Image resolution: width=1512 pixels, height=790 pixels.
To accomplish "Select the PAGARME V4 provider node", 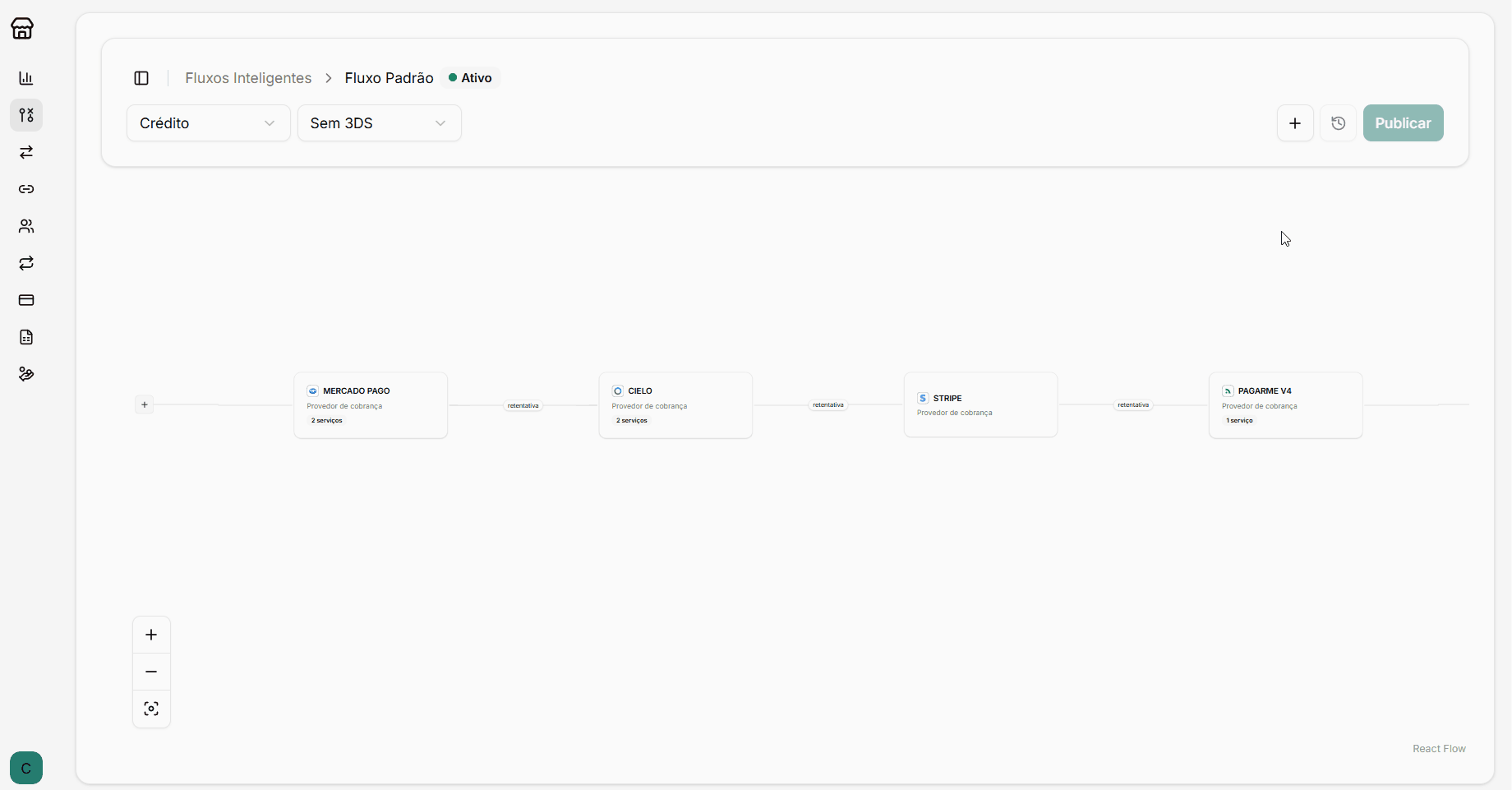I will [1286, 405].
